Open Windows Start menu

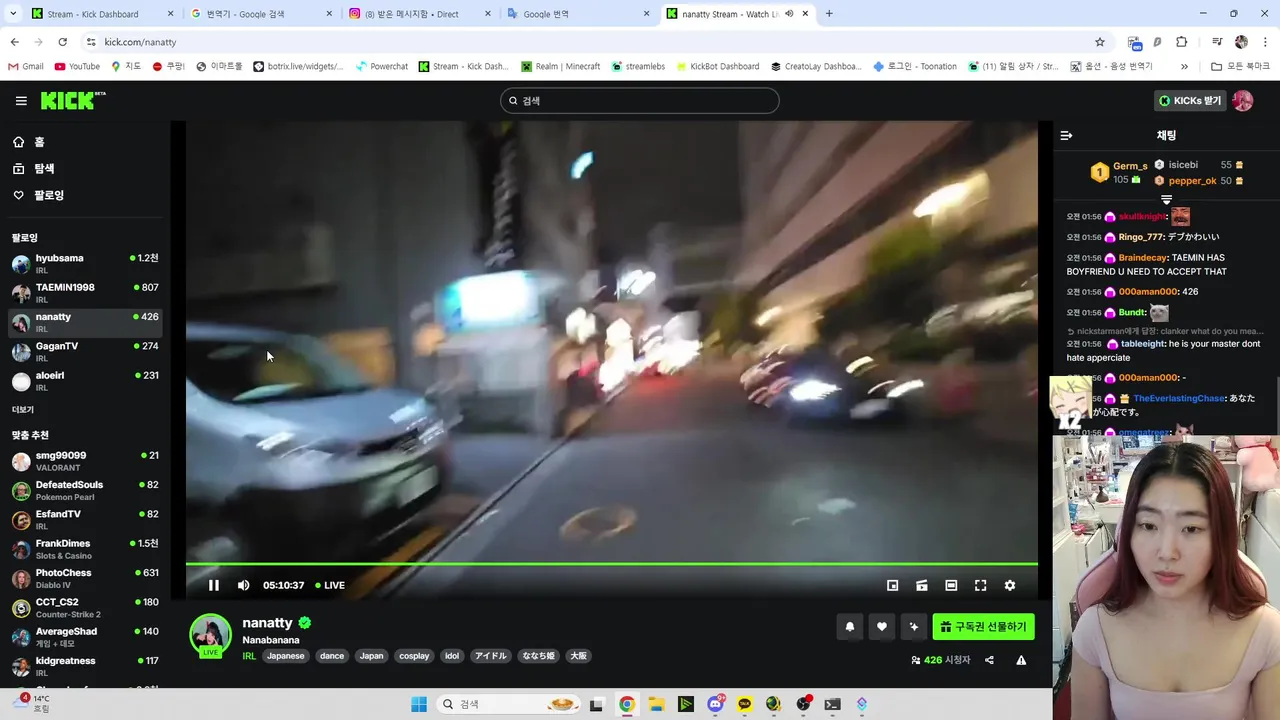[419, 704]
